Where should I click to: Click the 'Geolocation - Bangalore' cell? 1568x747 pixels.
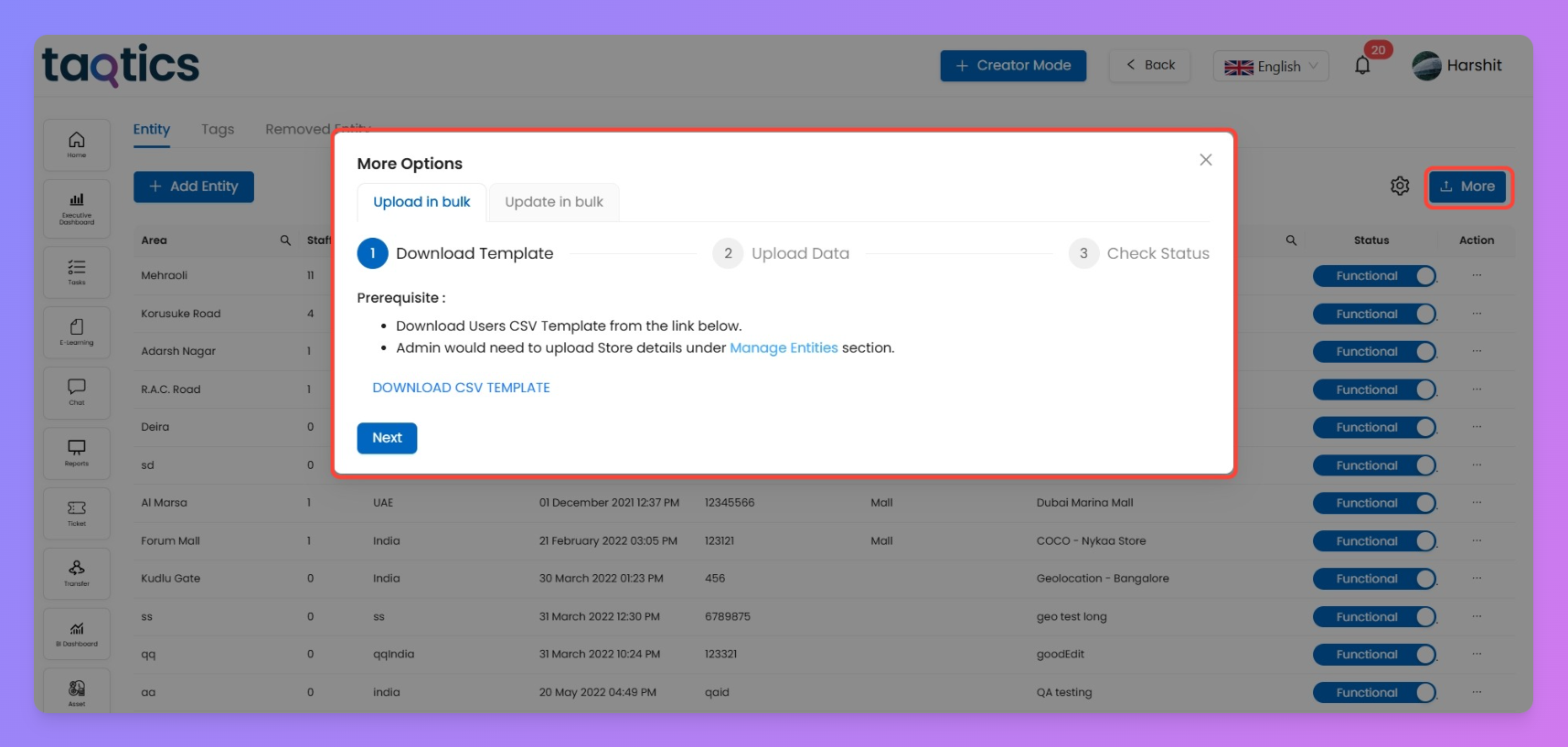coord(1103,579)
